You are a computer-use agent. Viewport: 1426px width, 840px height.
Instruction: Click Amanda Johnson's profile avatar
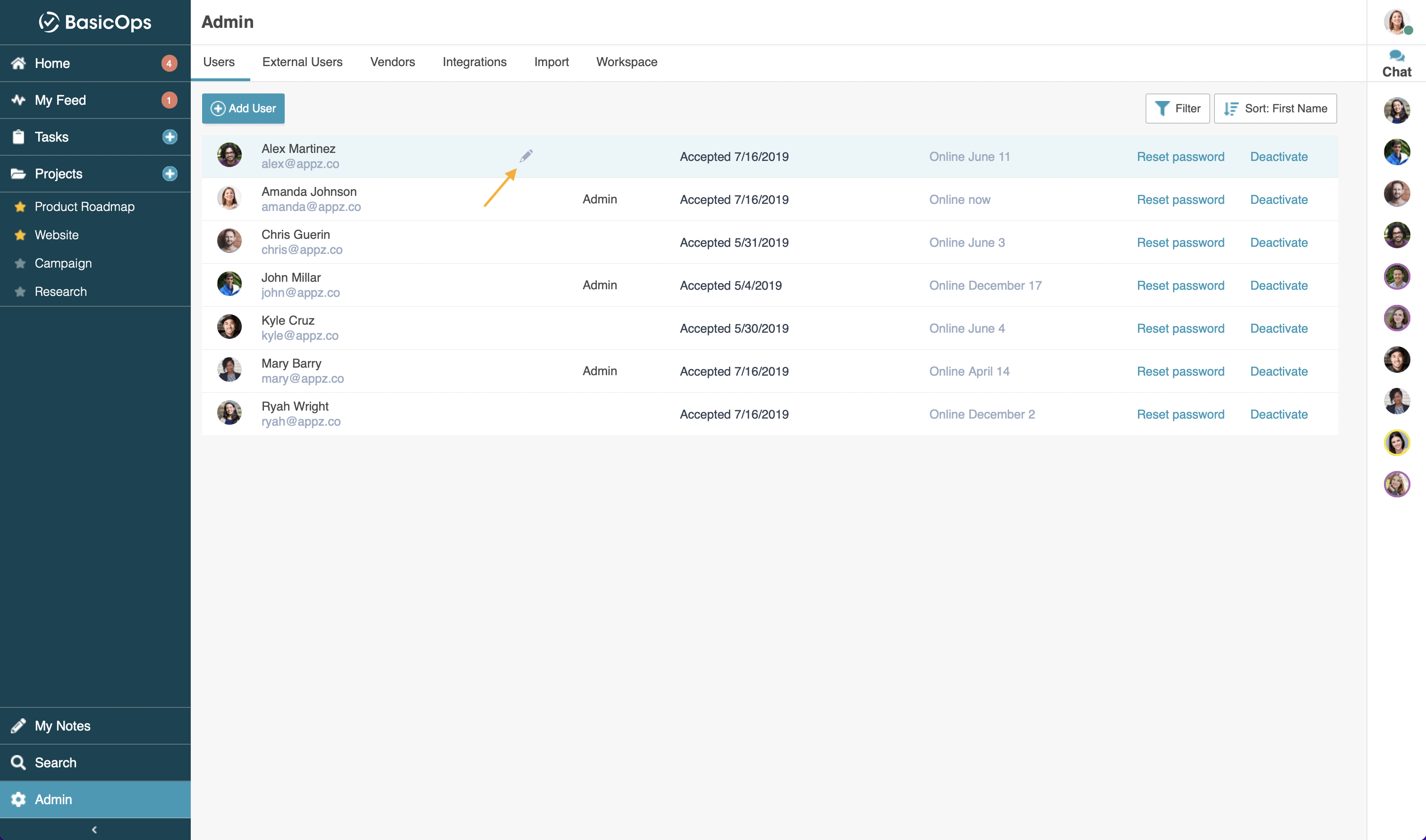229,199
